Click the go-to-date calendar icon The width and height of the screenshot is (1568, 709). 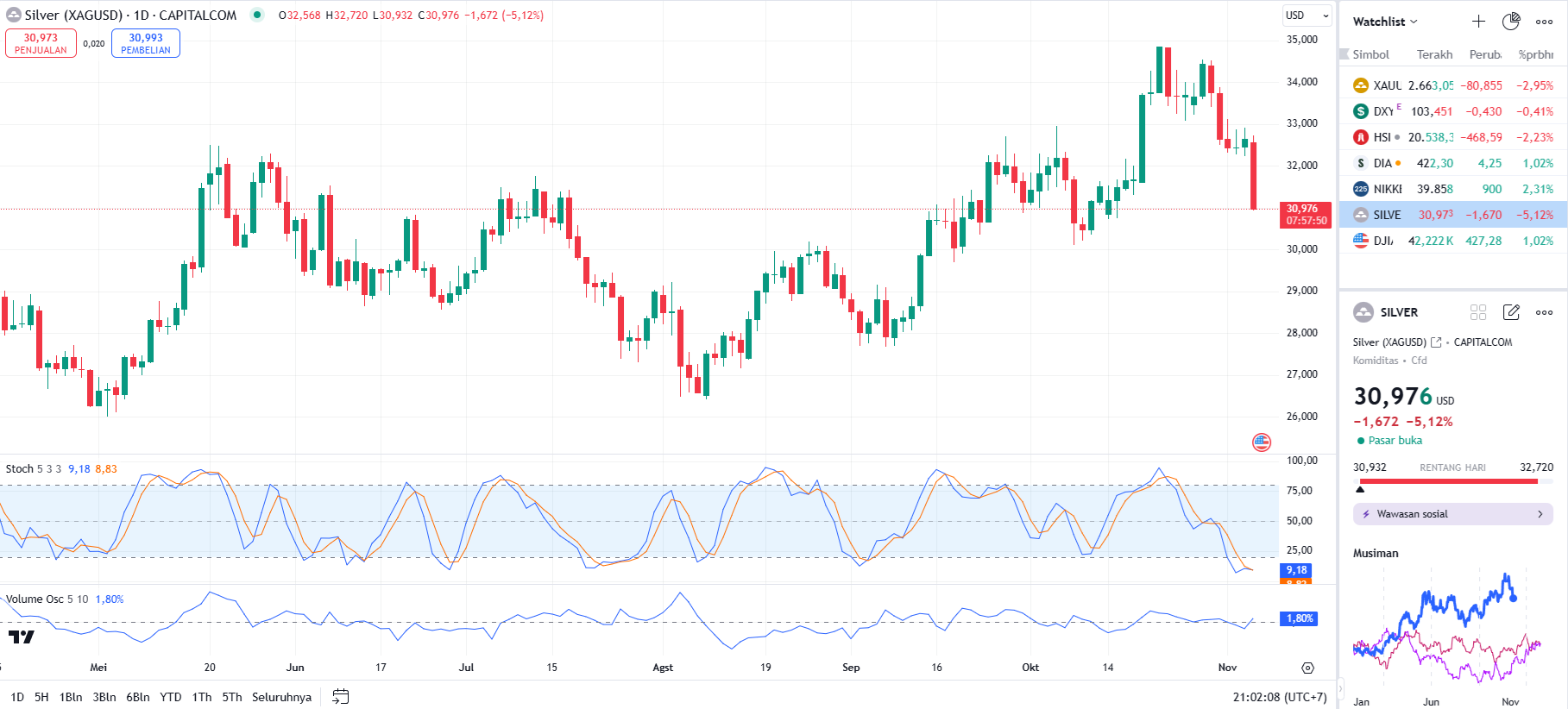341,697
